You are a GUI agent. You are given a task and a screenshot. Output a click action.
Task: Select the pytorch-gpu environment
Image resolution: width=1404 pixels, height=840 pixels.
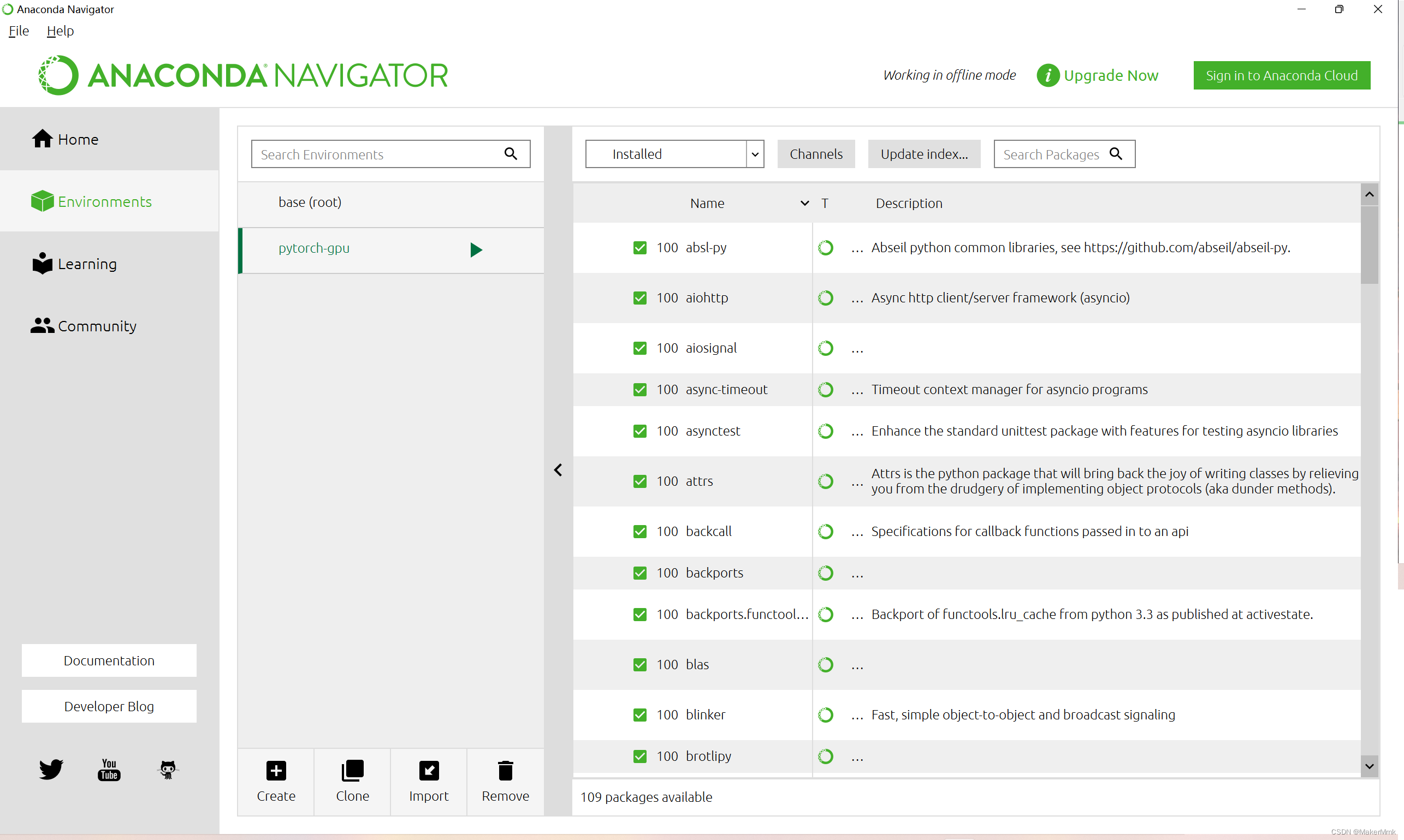[x=390, y=249]
